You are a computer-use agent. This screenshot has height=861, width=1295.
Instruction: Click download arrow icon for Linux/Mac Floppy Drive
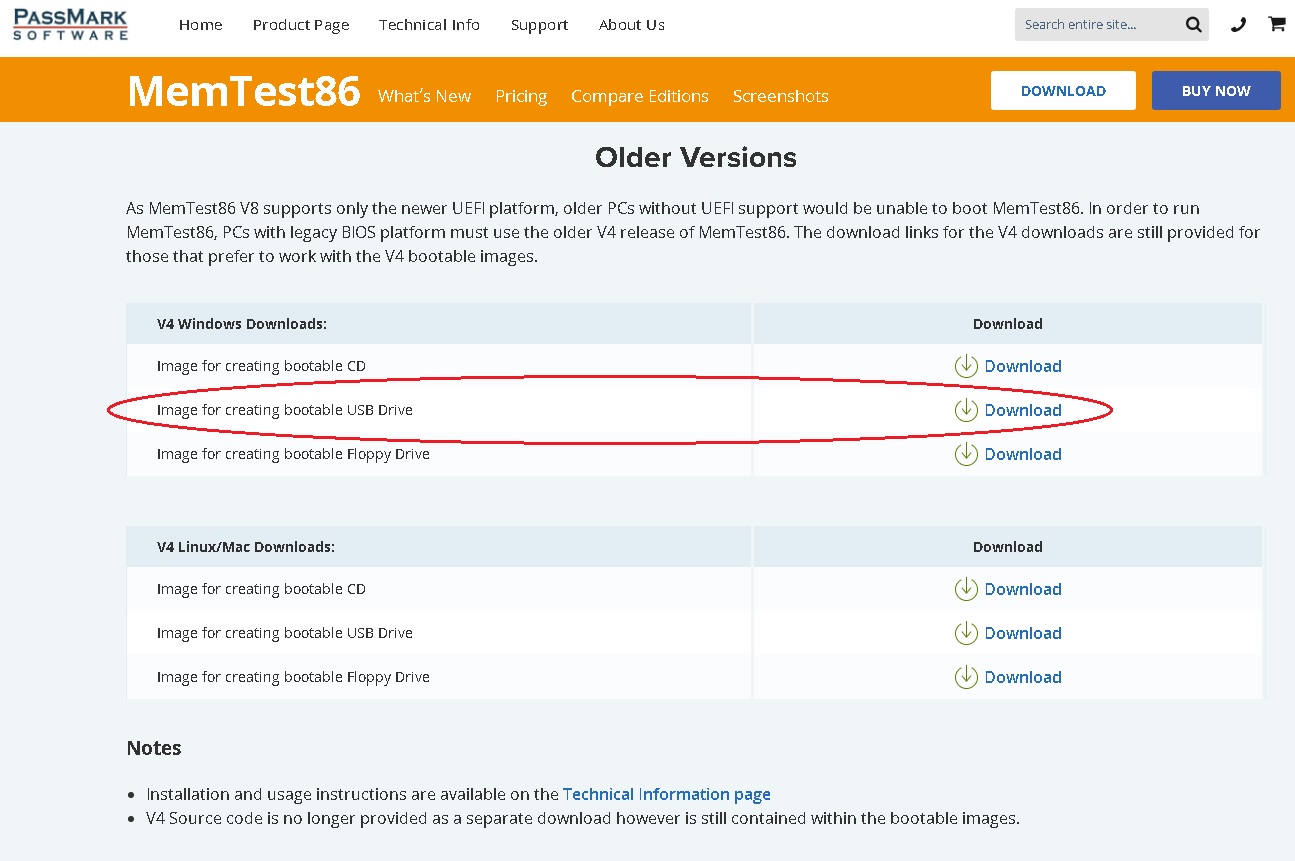[966, 677]
